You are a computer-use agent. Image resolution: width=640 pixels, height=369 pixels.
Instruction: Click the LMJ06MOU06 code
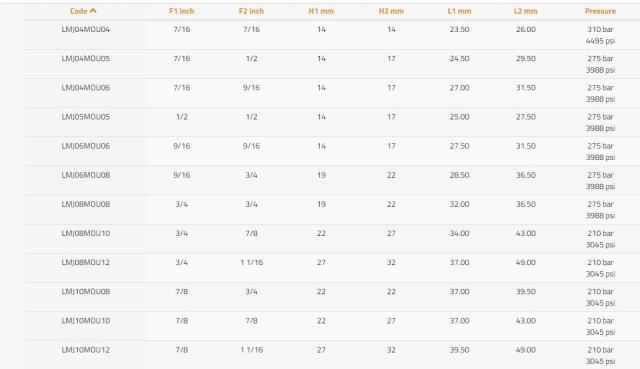pyautogui.click(x=86, y=146)
